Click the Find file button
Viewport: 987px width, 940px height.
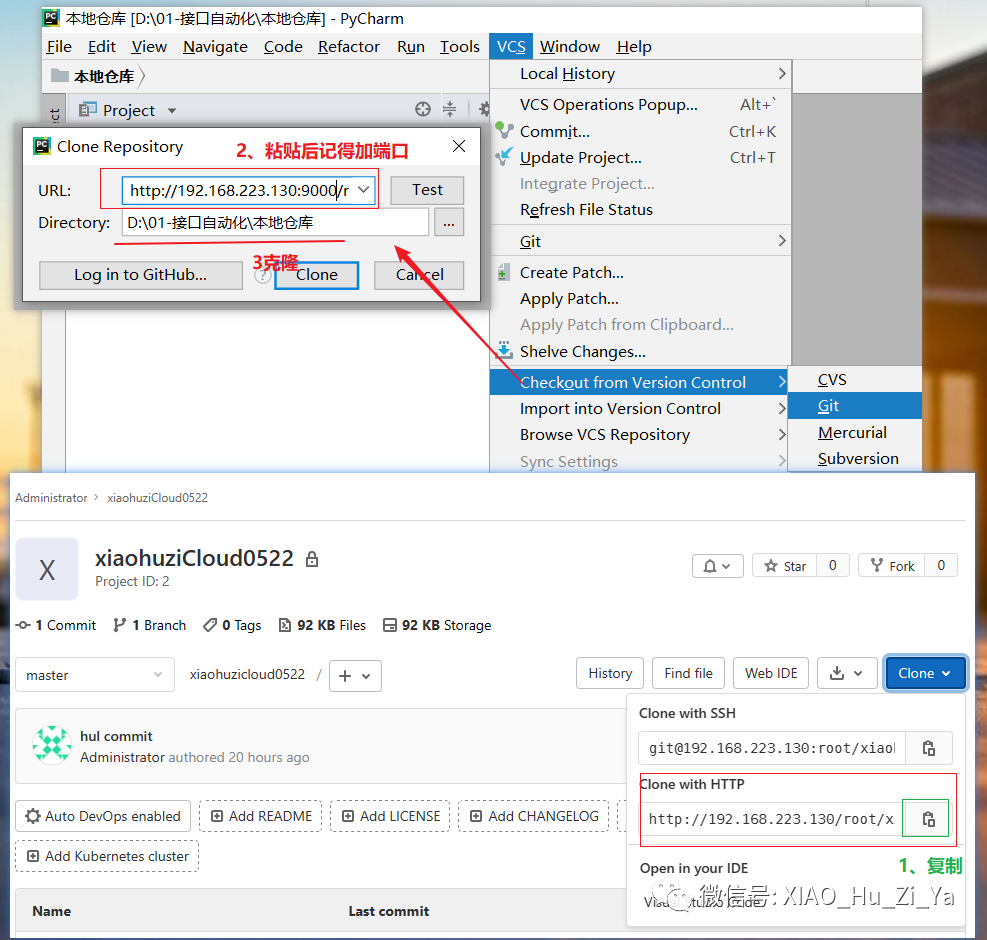[x=689, y=673]
